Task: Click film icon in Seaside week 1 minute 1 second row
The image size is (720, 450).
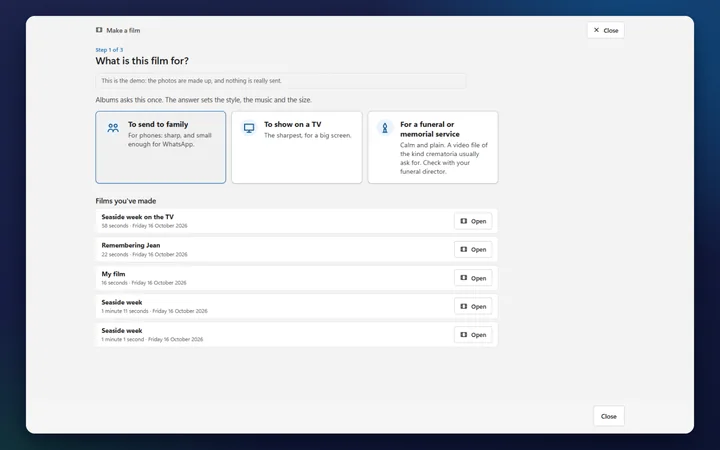Action: tap(464, 335)
